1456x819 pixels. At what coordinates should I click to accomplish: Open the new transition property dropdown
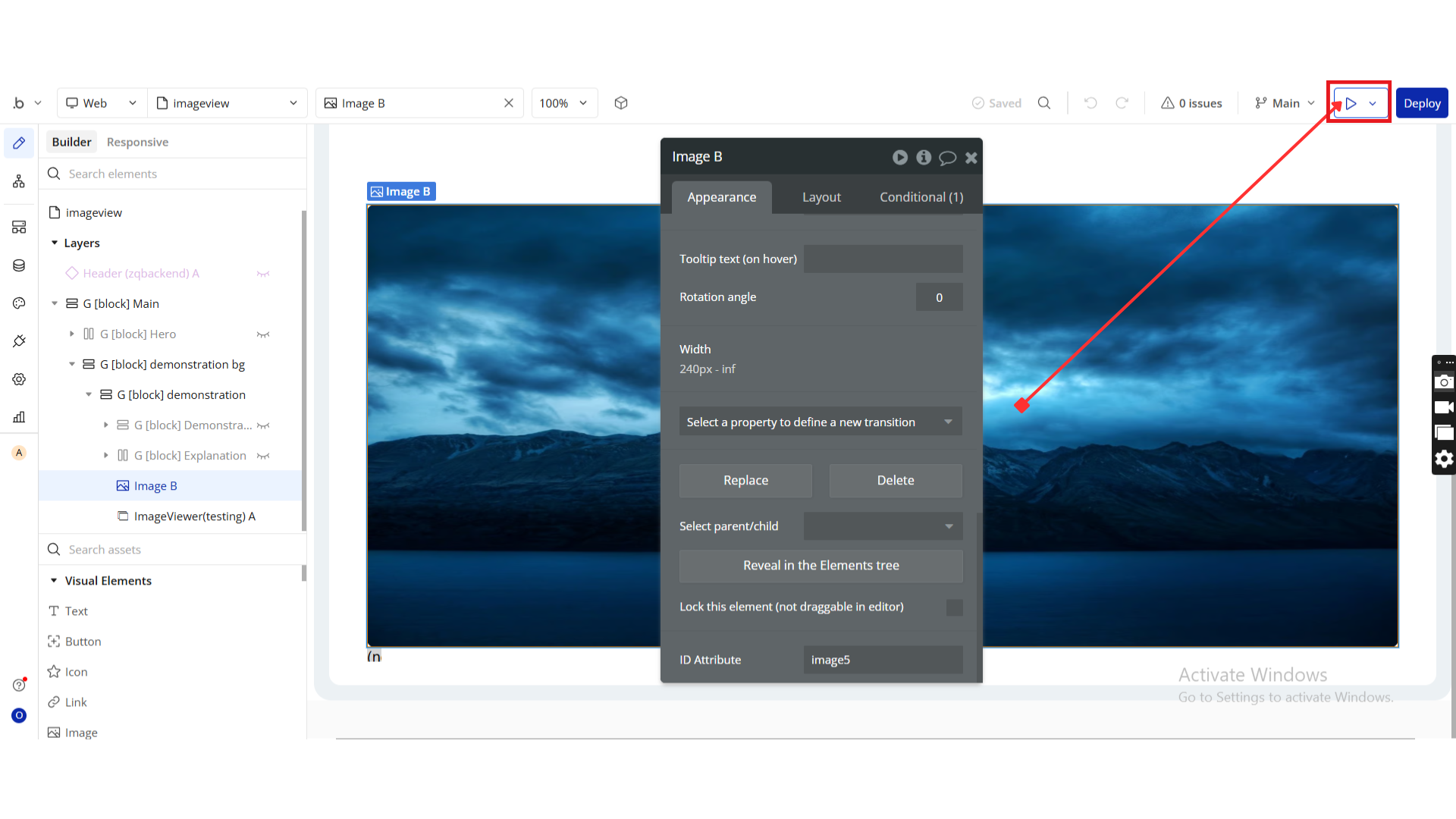point(821,422)
